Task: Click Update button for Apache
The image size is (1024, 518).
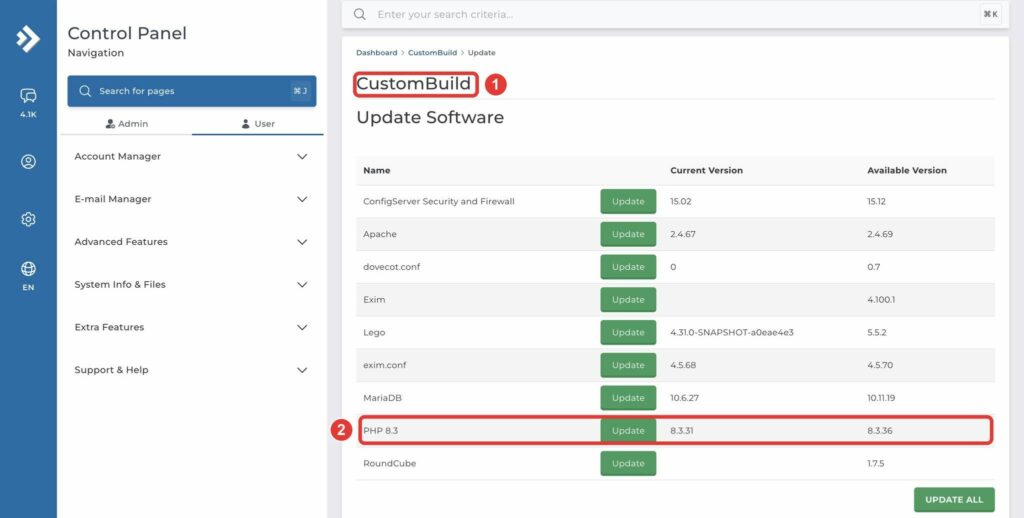Action: (x=628, y=235)
